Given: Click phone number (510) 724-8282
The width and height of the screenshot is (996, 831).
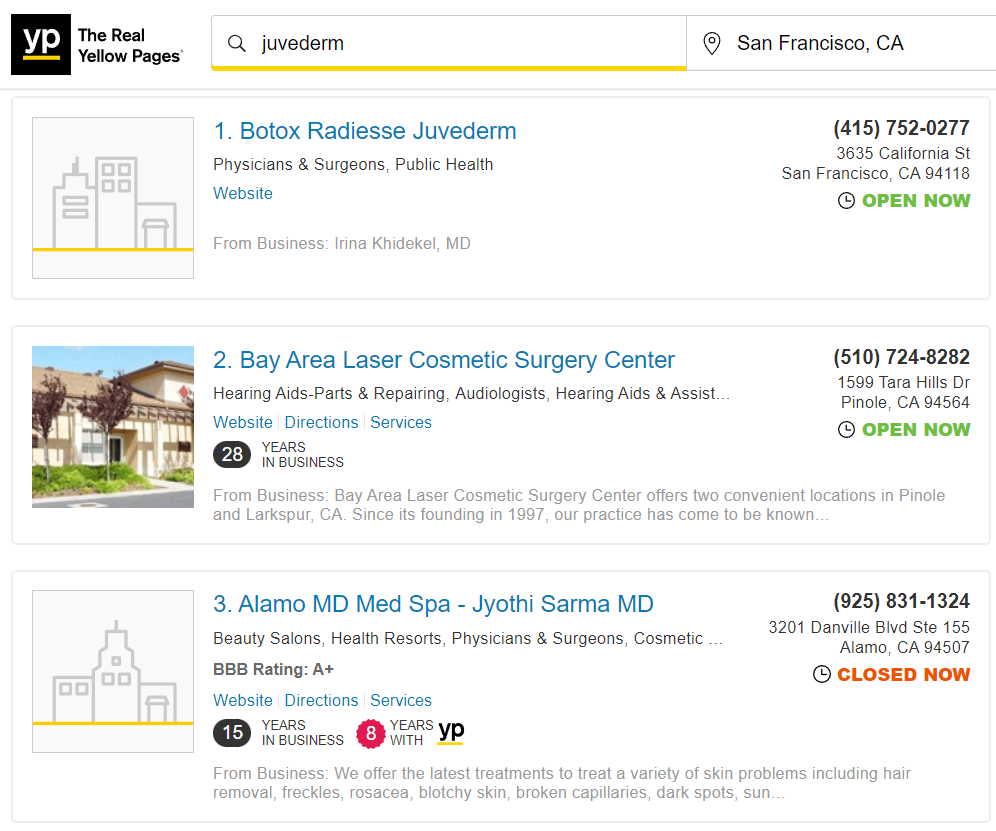Looking at the screenshot, I should coord(901,357).
